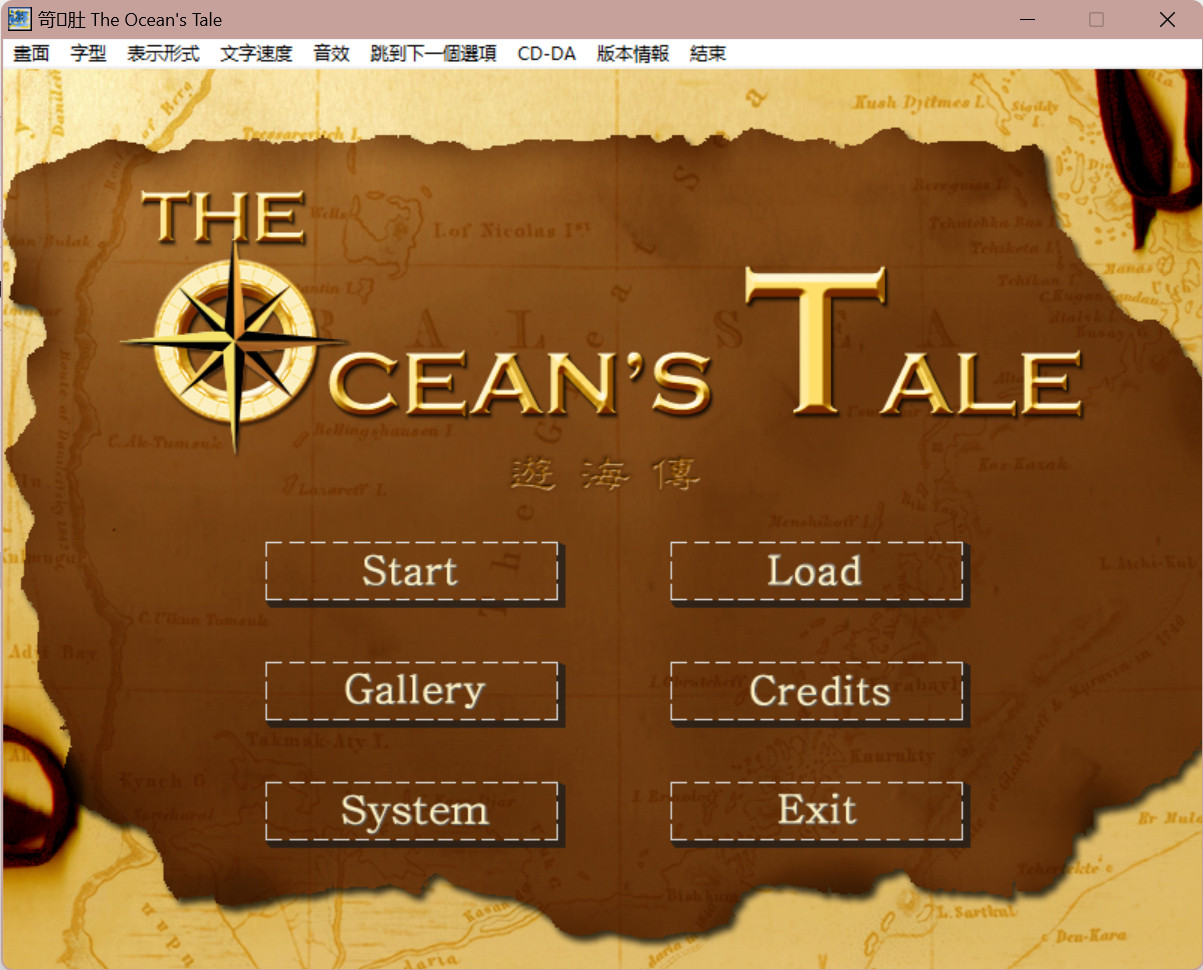Click the Exit button on the title screen
The width and height of the screenshot is (1203, 970).
[816, 811]
